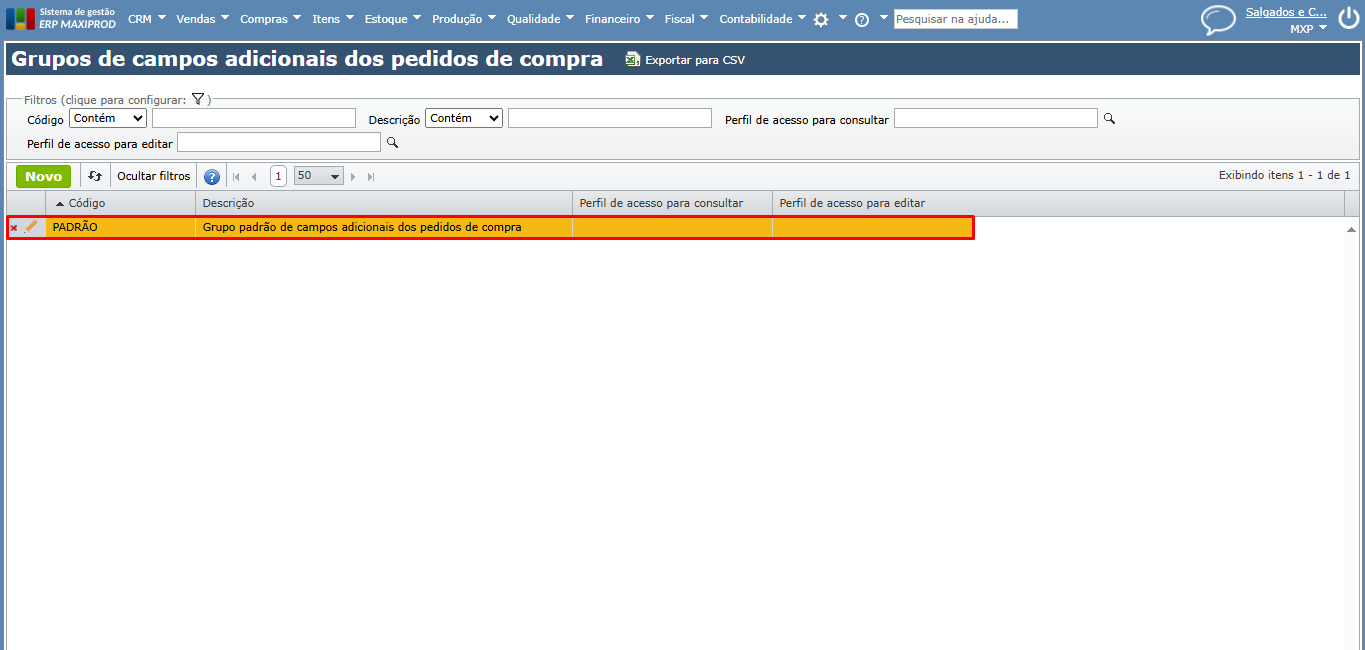Open the Vendas menu
Image resolution: width=1365 pixels, height=650 pixels.
(203, 19)
